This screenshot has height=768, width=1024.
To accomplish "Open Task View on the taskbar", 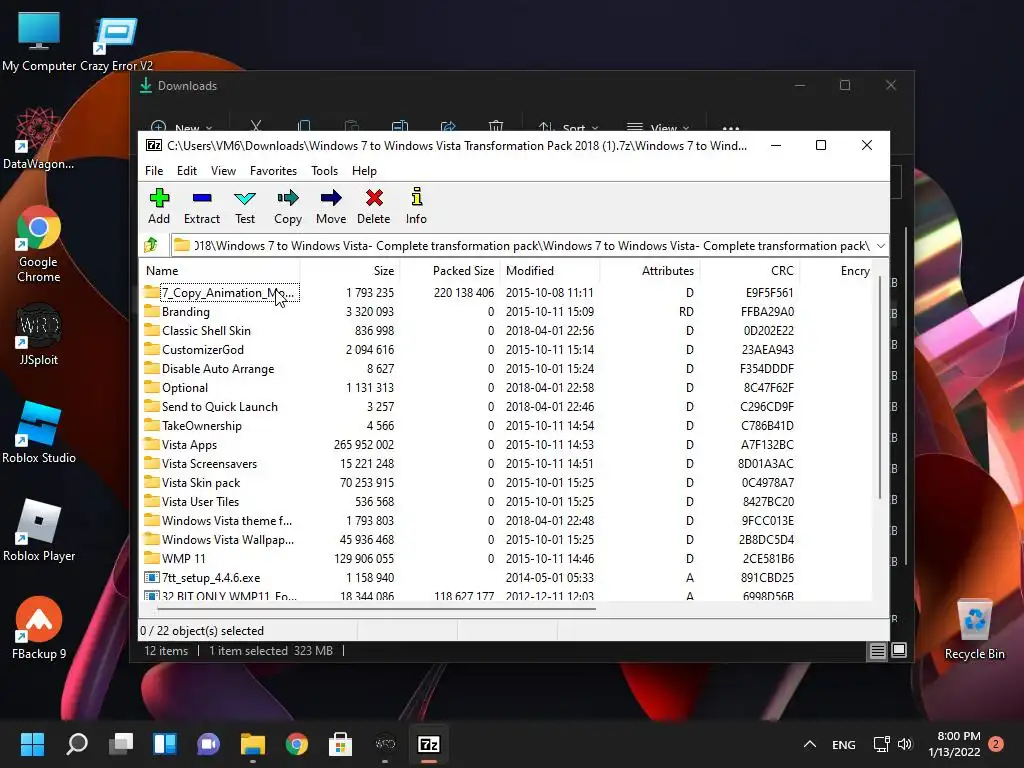I will coord(121,744).
